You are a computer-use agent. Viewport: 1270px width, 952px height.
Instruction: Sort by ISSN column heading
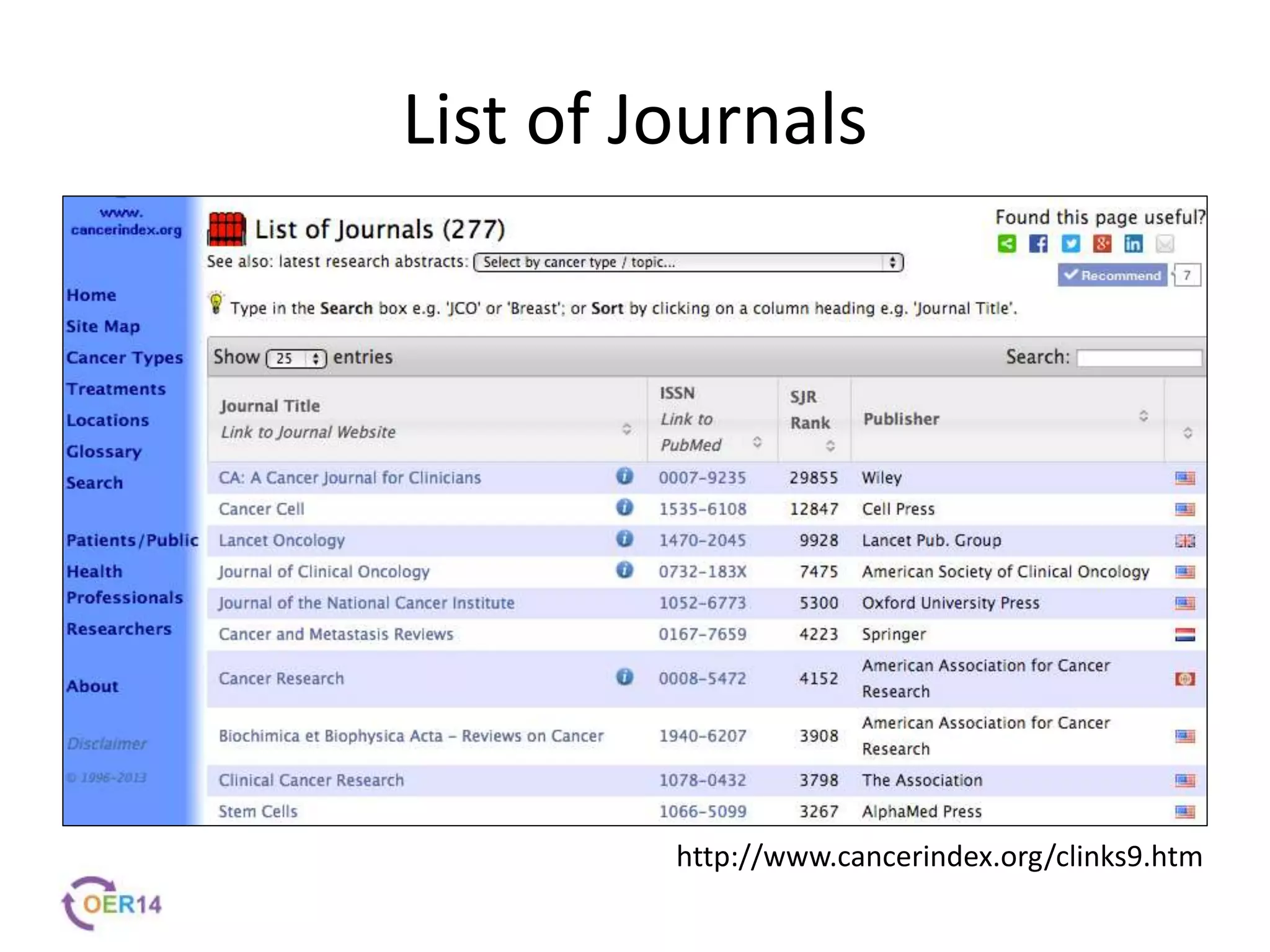pyautogui.click(x=713, y=420)
